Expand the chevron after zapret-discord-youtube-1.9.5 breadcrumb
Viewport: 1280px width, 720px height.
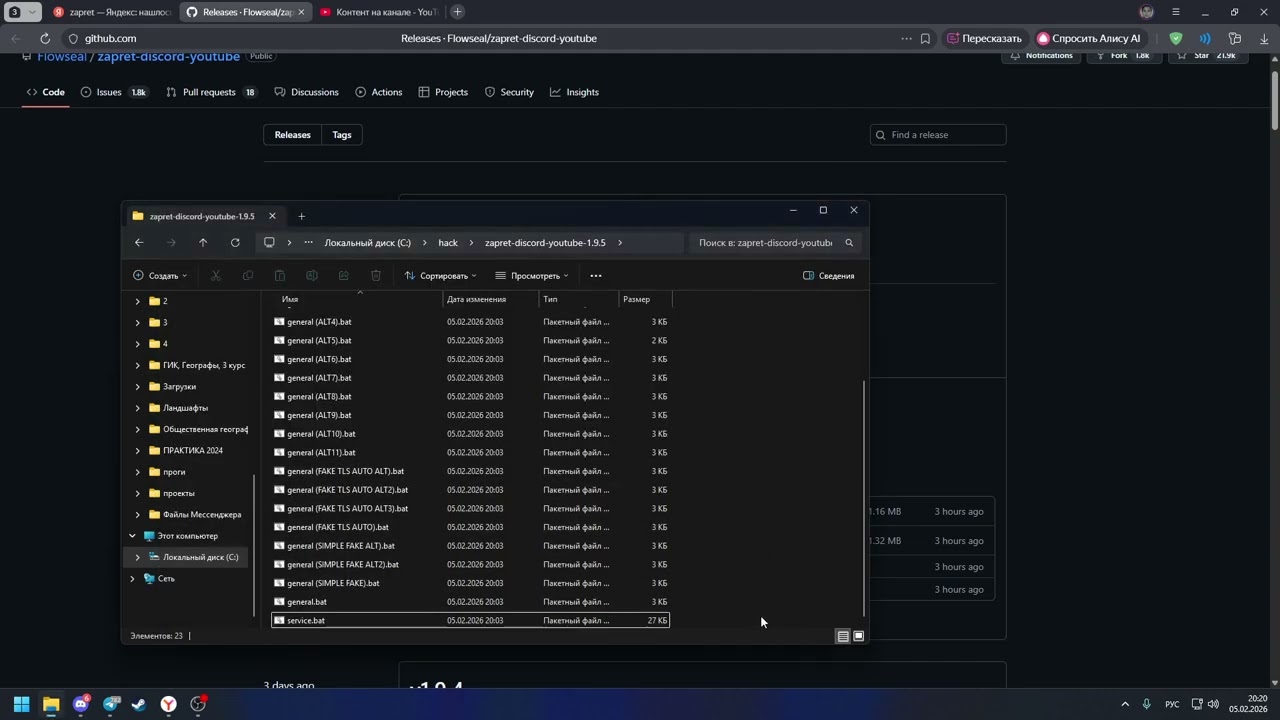pos(620,243)
